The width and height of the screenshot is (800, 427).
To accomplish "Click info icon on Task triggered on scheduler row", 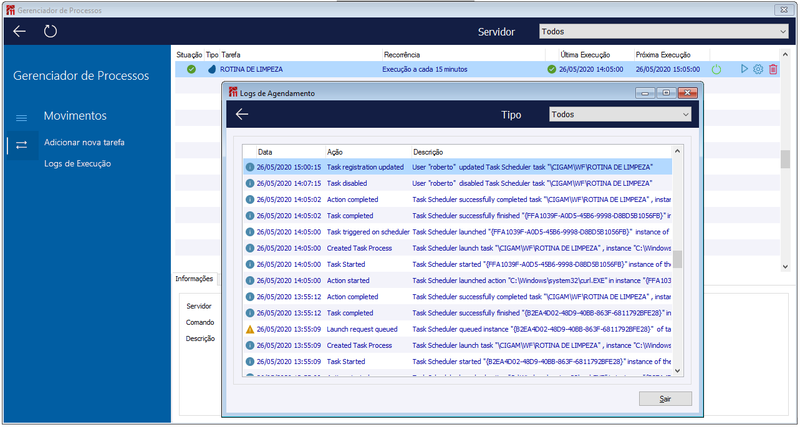I will (x=250, y=232).
